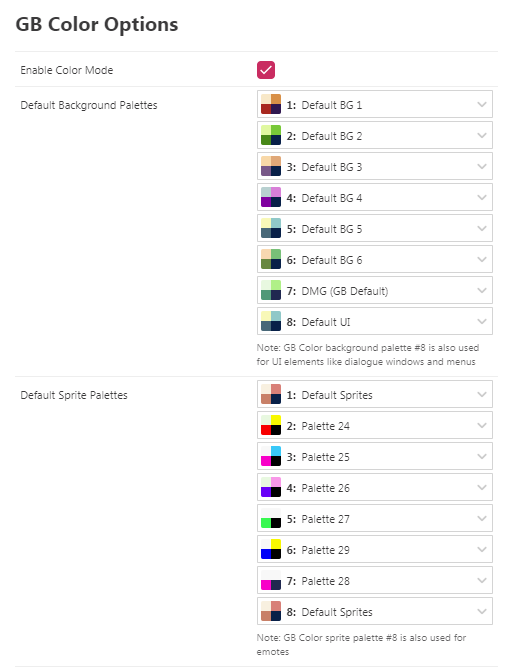Expand the Default BG 3 dropdown arrow
The width and height of the screenshot is (512, 670).
pyautogui.click(x=482, y=167)
